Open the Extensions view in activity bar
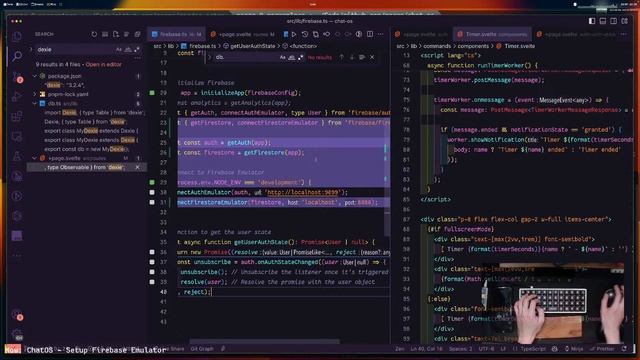Image resolution: width=640 pixels, height=360 pixels. [17, 116]
